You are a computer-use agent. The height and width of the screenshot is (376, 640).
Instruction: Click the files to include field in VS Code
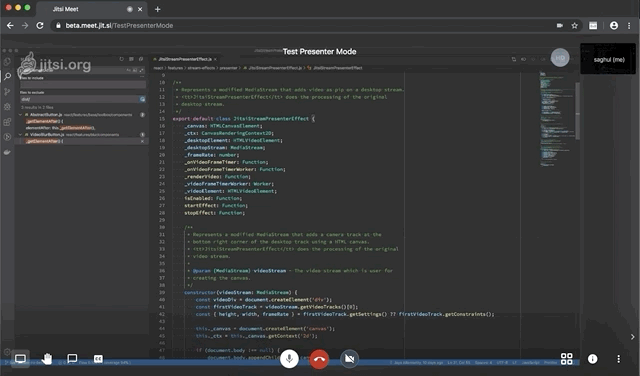coord(83,85)
